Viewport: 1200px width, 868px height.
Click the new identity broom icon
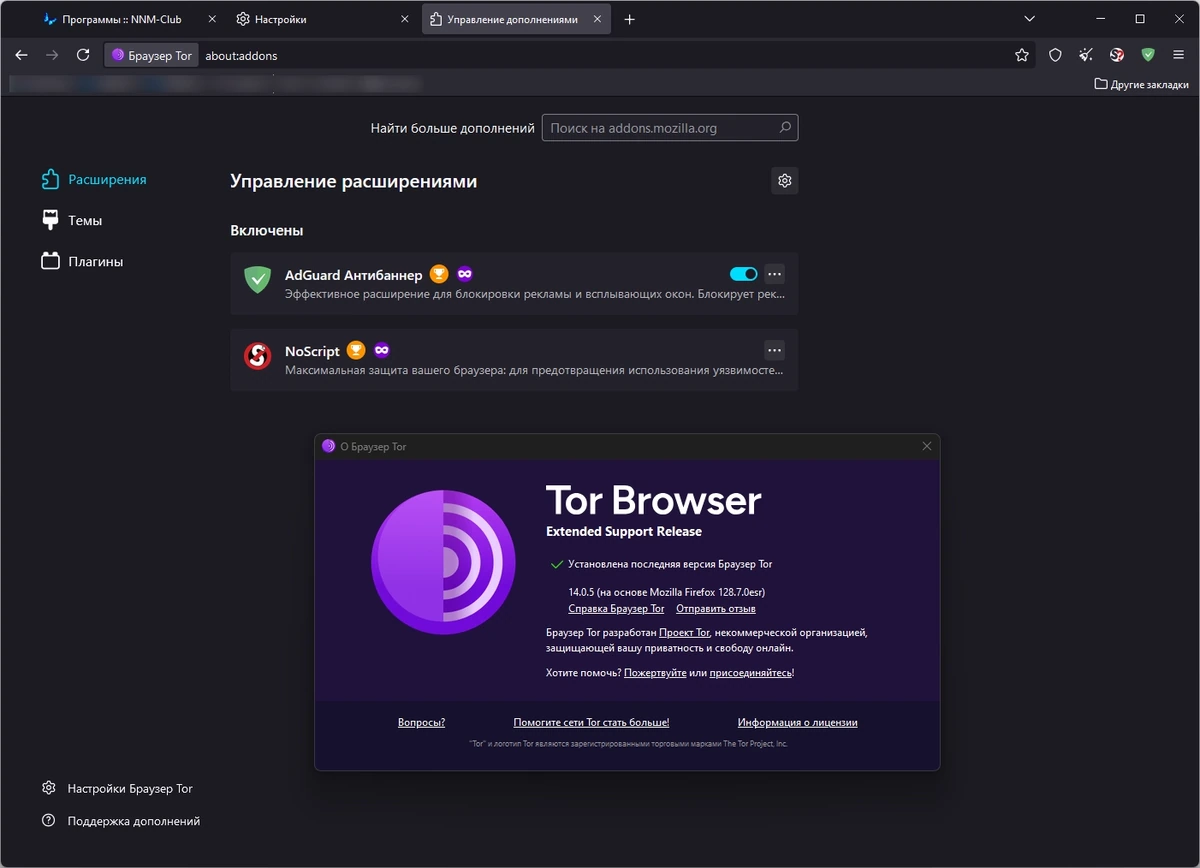tap(1086, 55)
